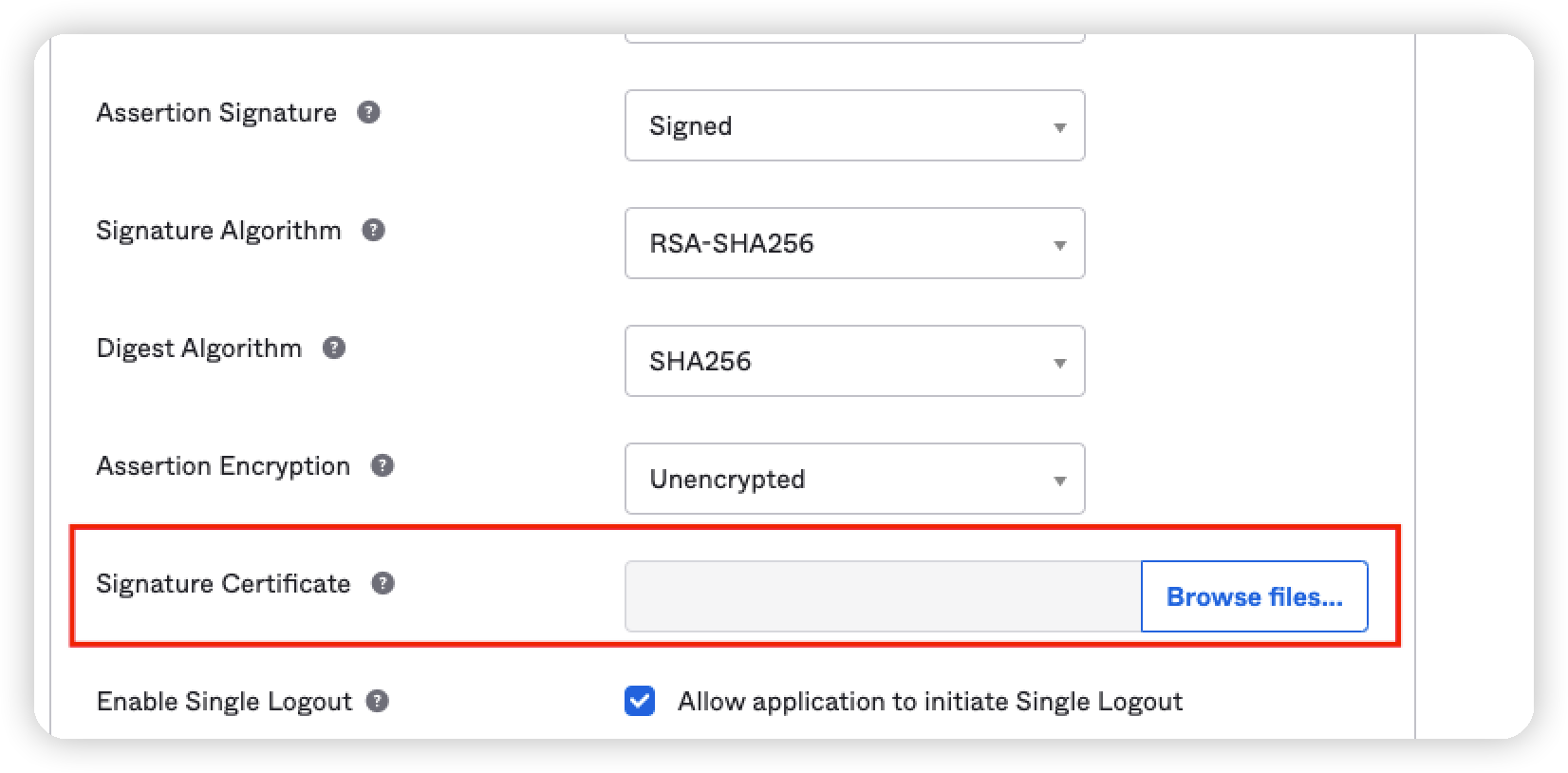Select the Digest Algorithm label text

[199, 349]
